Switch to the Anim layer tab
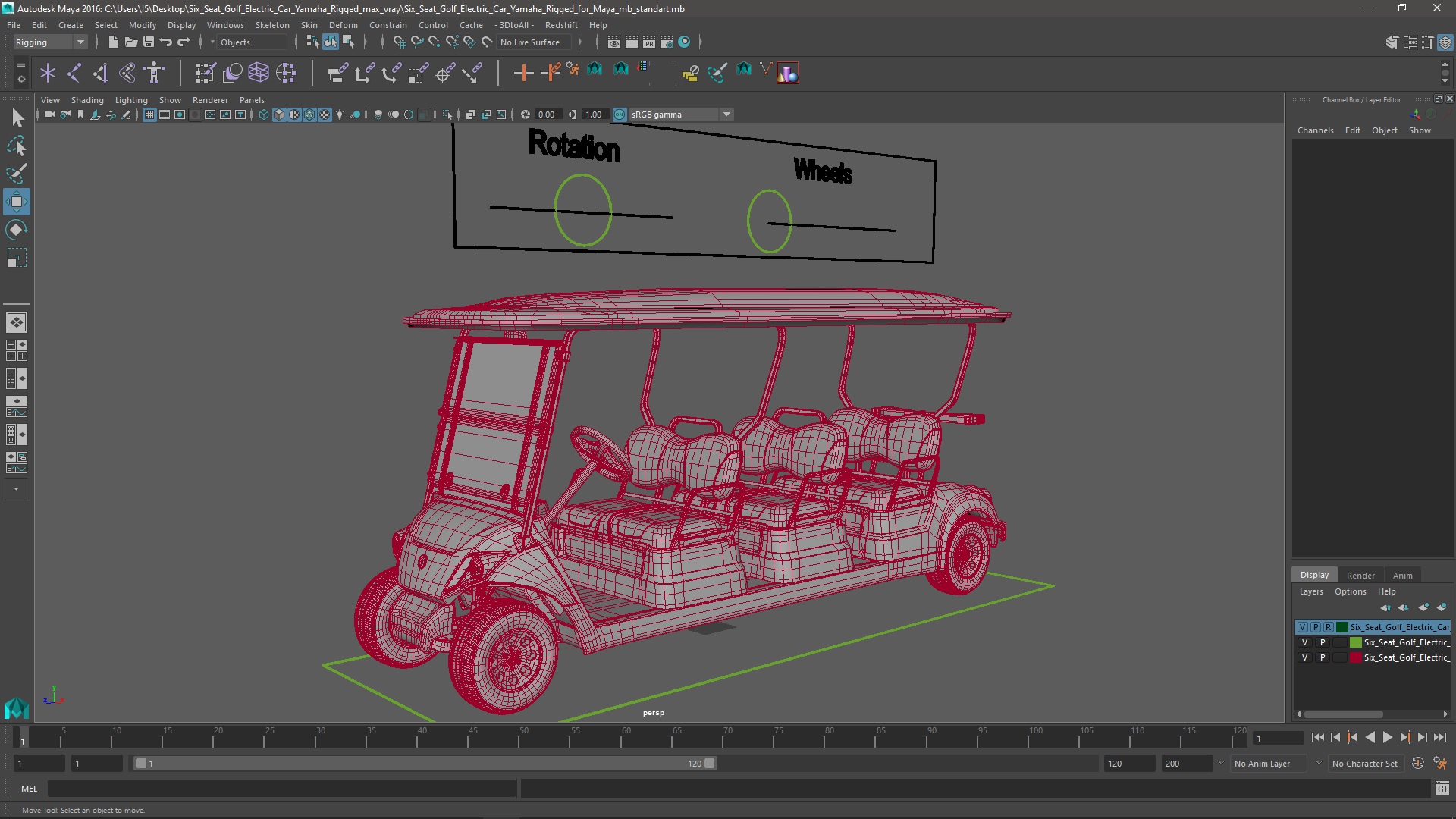This screenshot has width=1456, height=819. [1402, 576]
